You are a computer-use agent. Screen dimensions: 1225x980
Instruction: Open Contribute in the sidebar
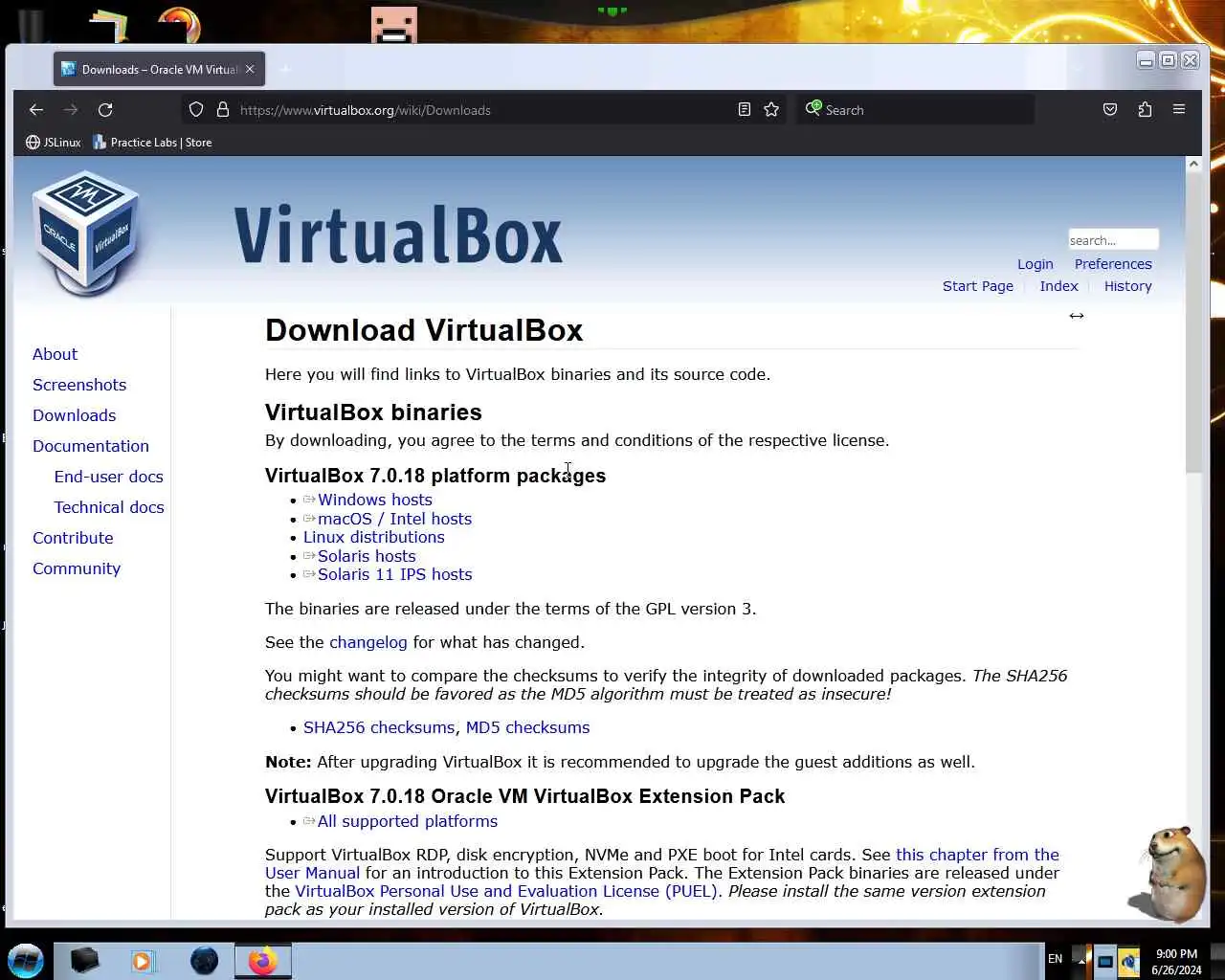click(73, 538)
